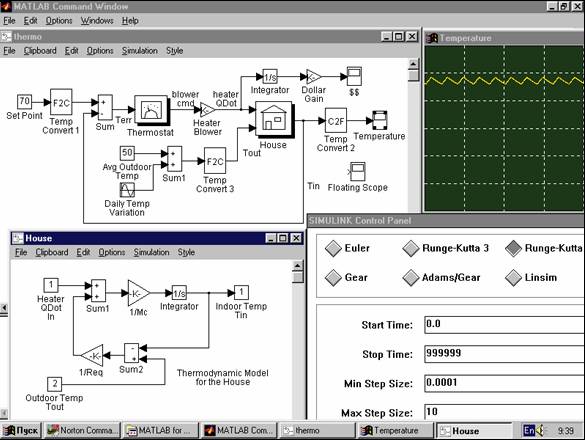Open File menu in MATLAB Command Window
The image size is (585, 440).
(x=9, y=21)
